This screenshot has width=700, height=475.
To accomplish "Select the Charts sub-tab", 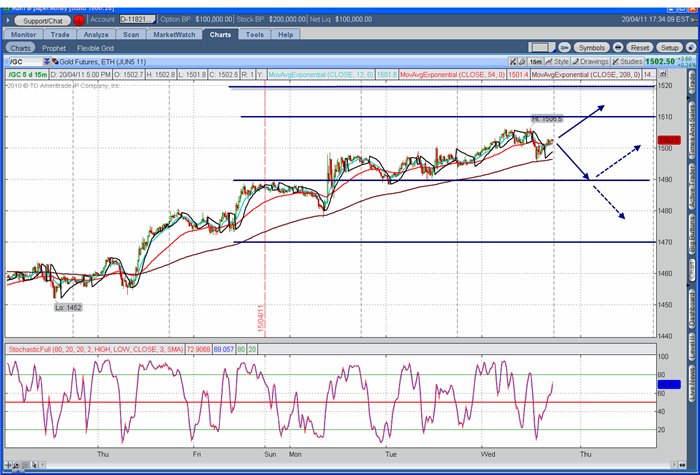I will (21, 48).
